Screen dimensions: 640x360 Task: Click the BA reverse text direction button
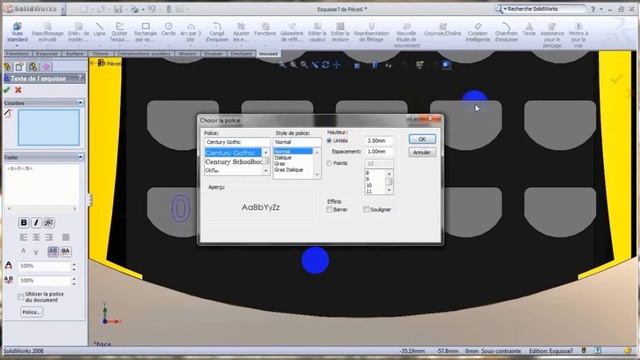(65, 251)
